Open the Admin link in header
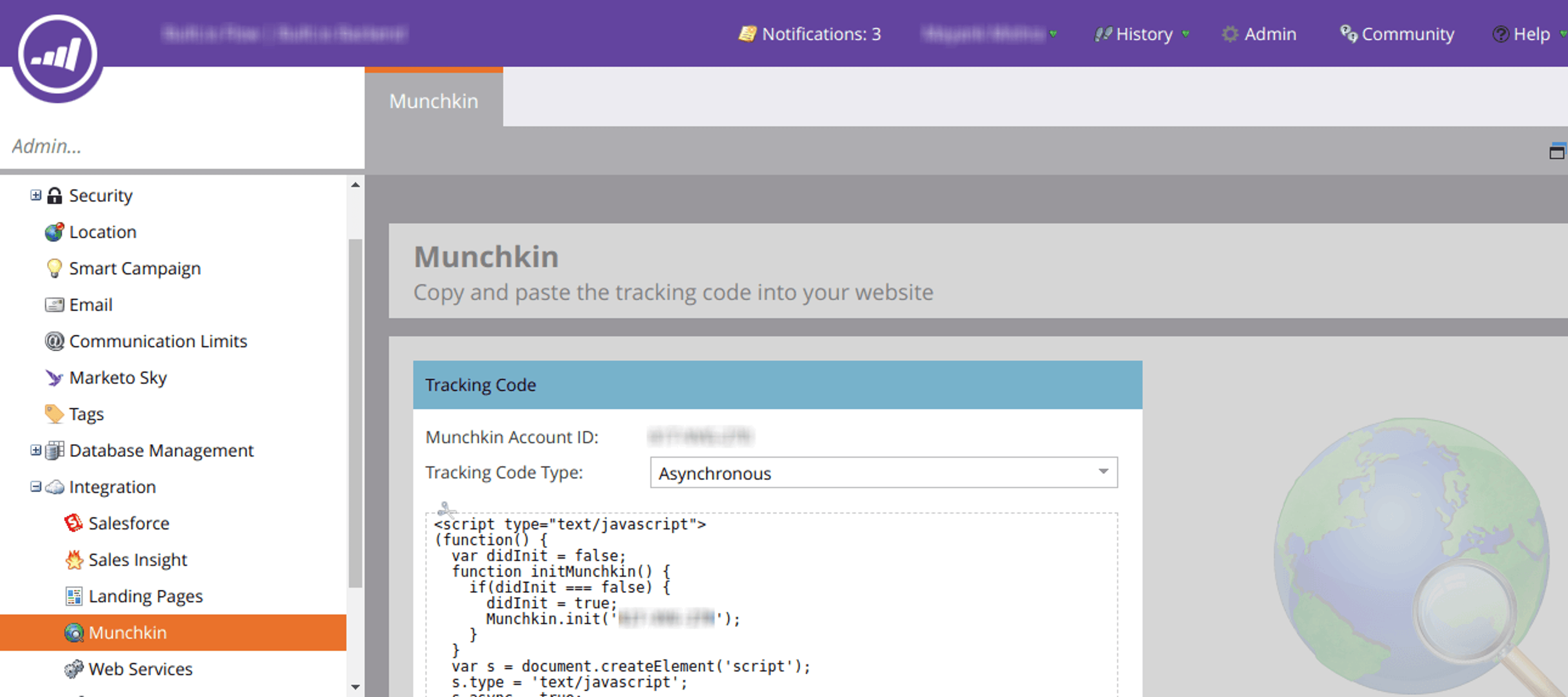The height and width of the screenshot is (697, 1568). [1259, 34]
